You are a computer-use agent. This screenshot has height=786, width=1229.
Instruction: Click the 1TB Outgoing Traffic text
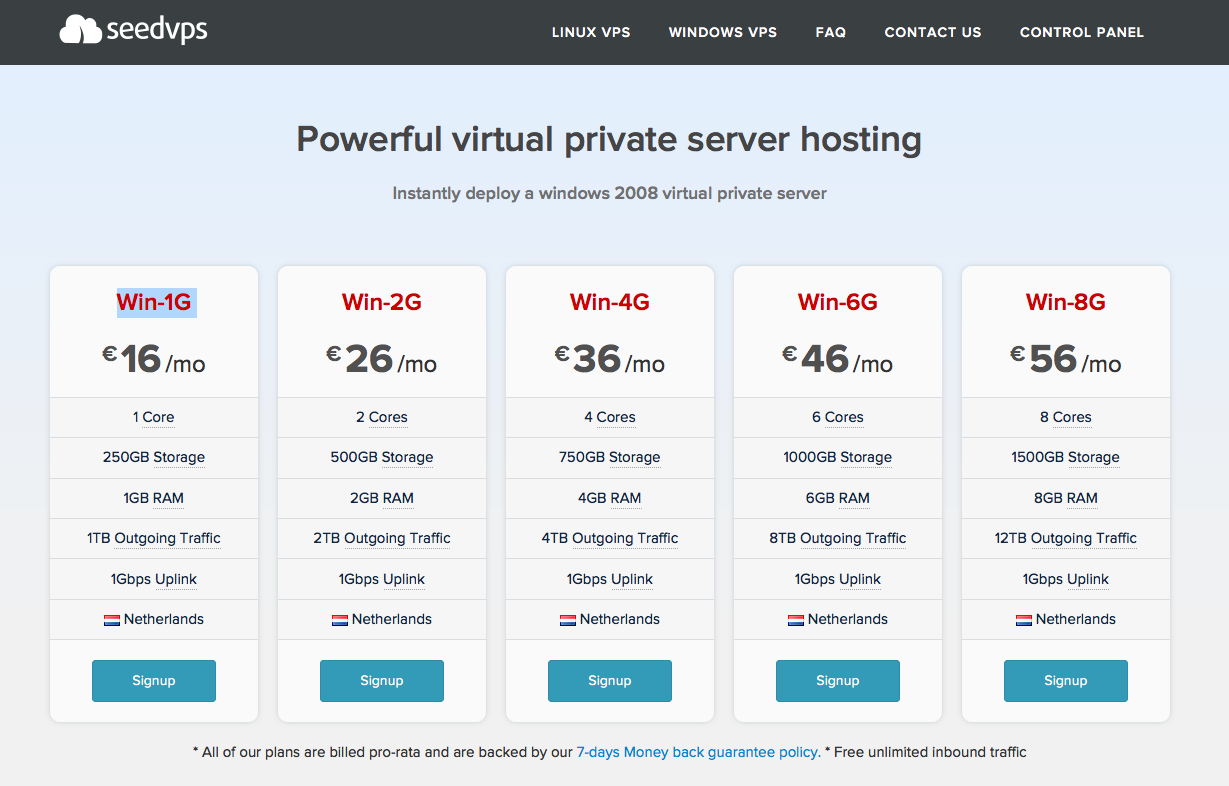click(154, 539)
